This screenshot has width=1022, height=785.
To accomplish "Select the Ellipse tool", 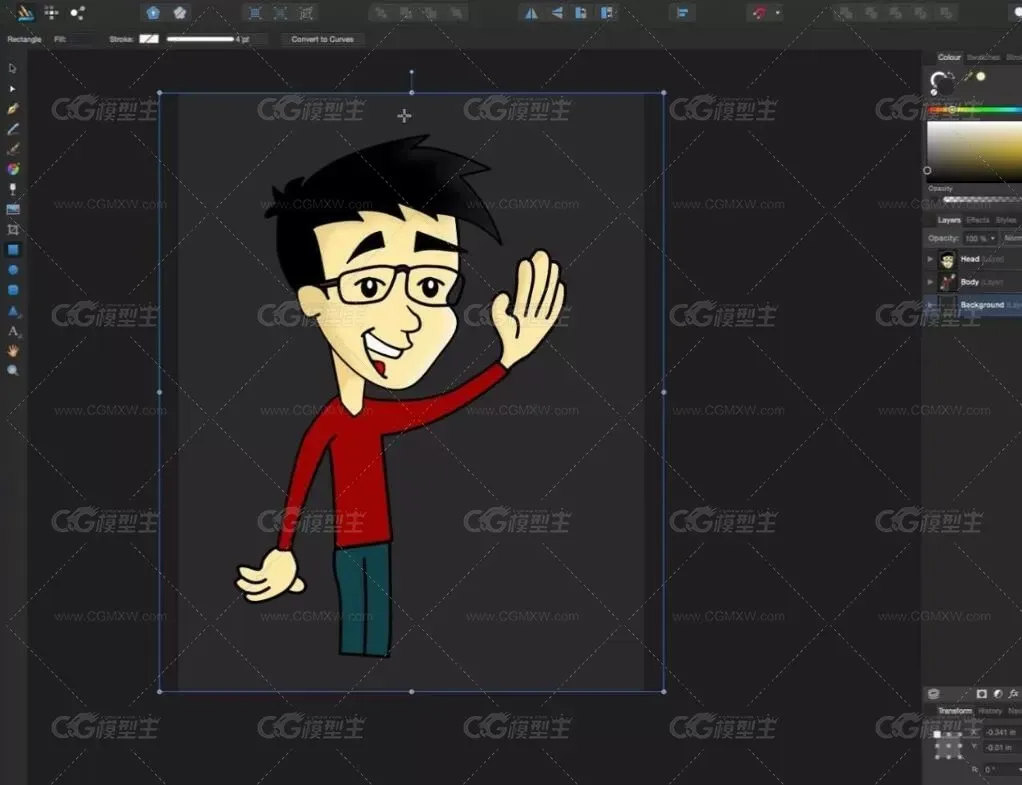I will (12, 270).
